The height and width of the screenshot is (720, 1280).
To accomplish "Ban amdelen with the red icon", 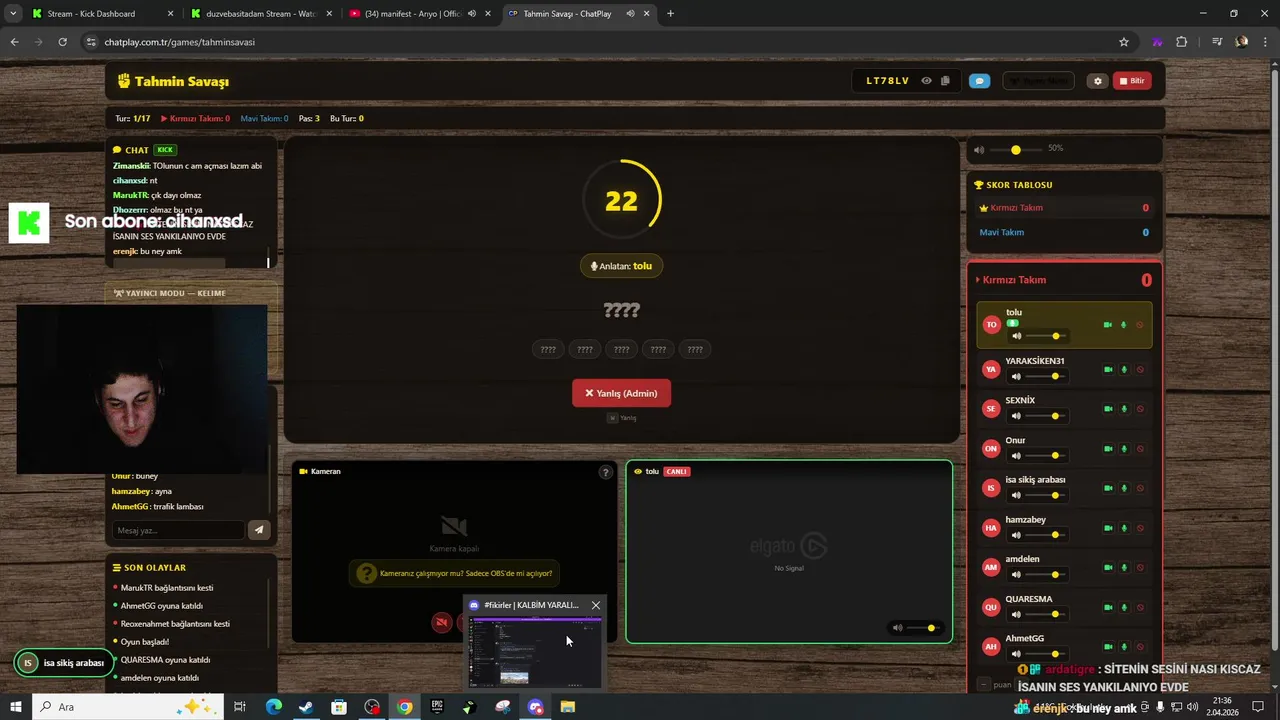I will tap(1140, 567).
